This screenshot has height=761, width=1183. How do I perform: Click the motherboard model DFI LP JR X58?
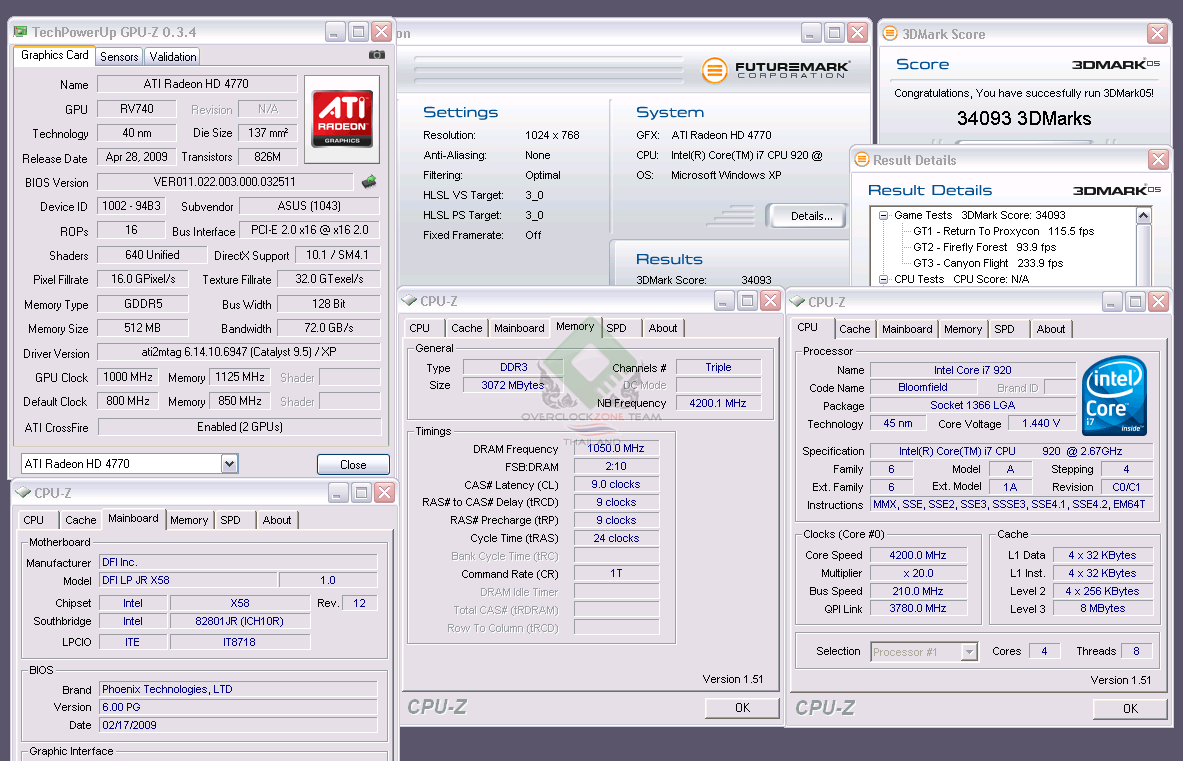(x=189, y=580)
